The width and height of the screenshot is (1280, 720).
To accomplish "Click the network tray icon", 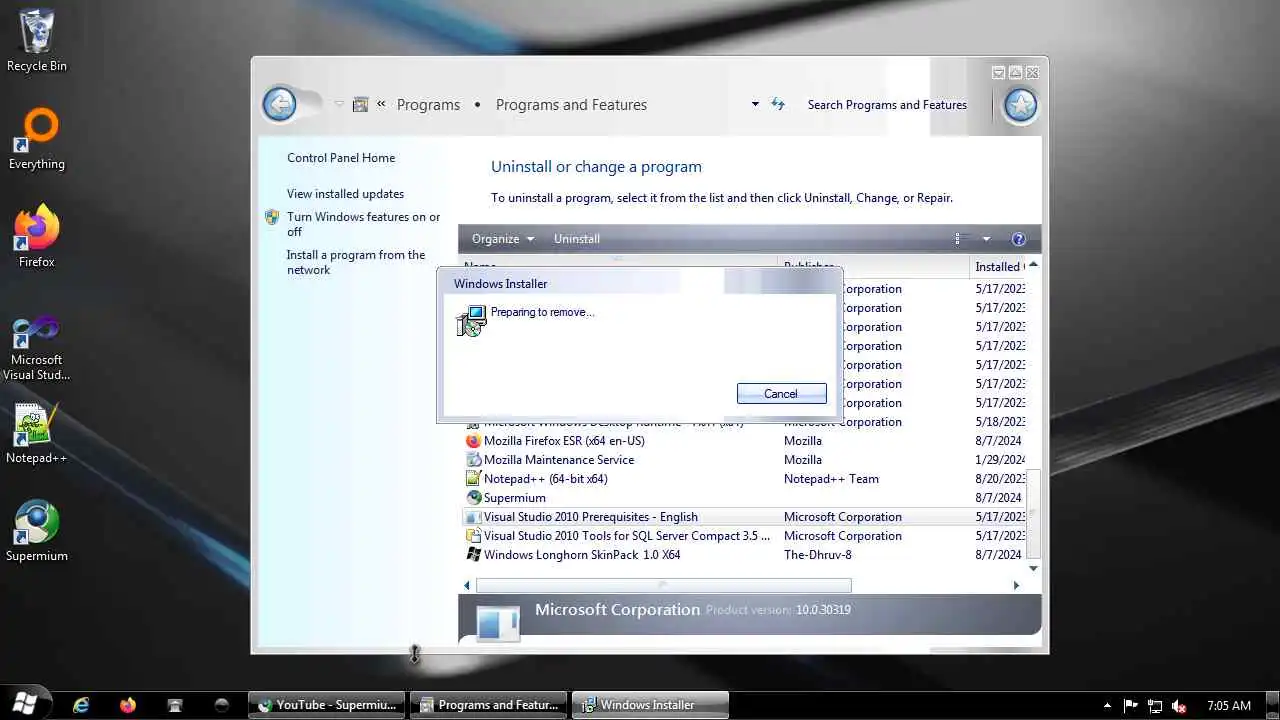I will [1155, 705].
